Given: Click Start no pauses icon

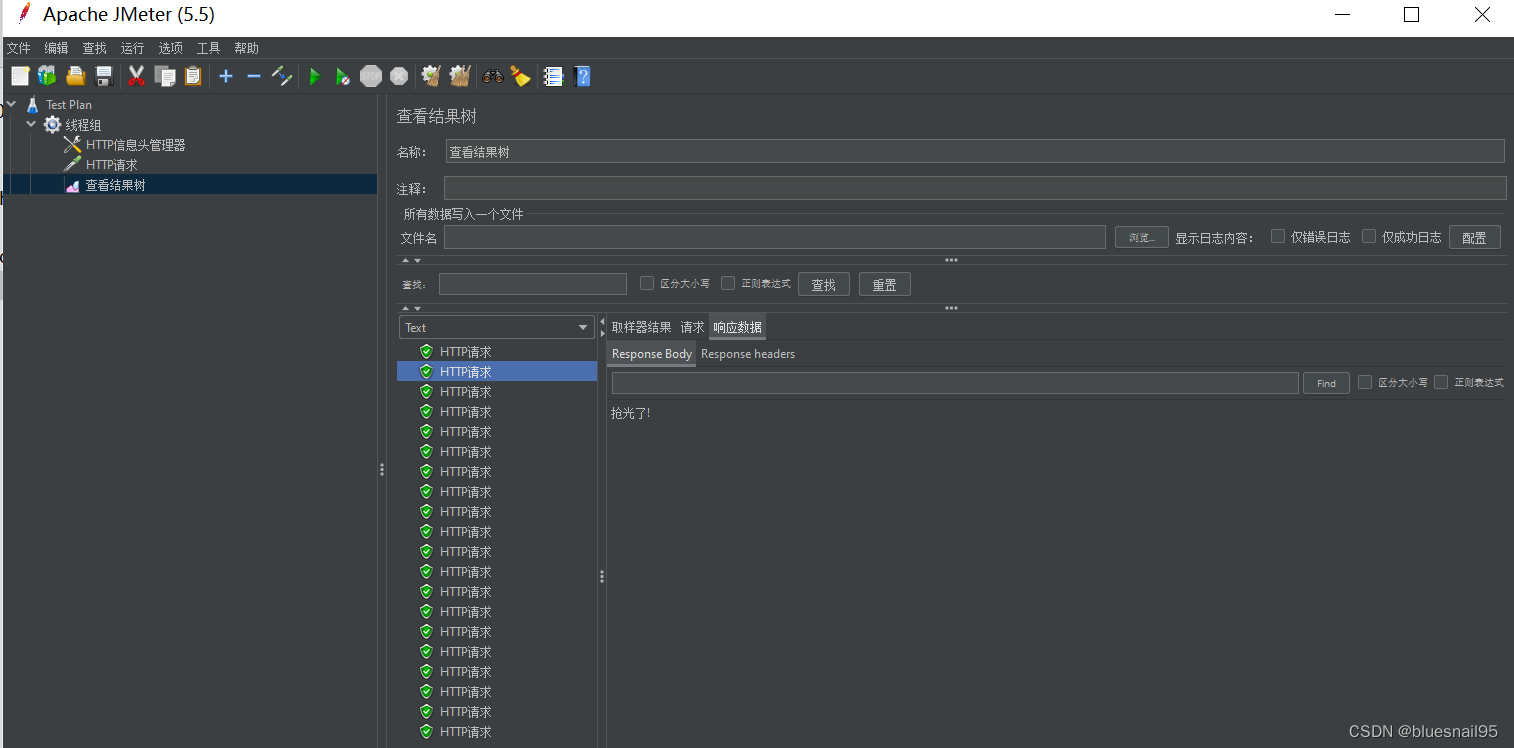Looking at the screenshot, I should pyautogui.click(x=343, y=76).
